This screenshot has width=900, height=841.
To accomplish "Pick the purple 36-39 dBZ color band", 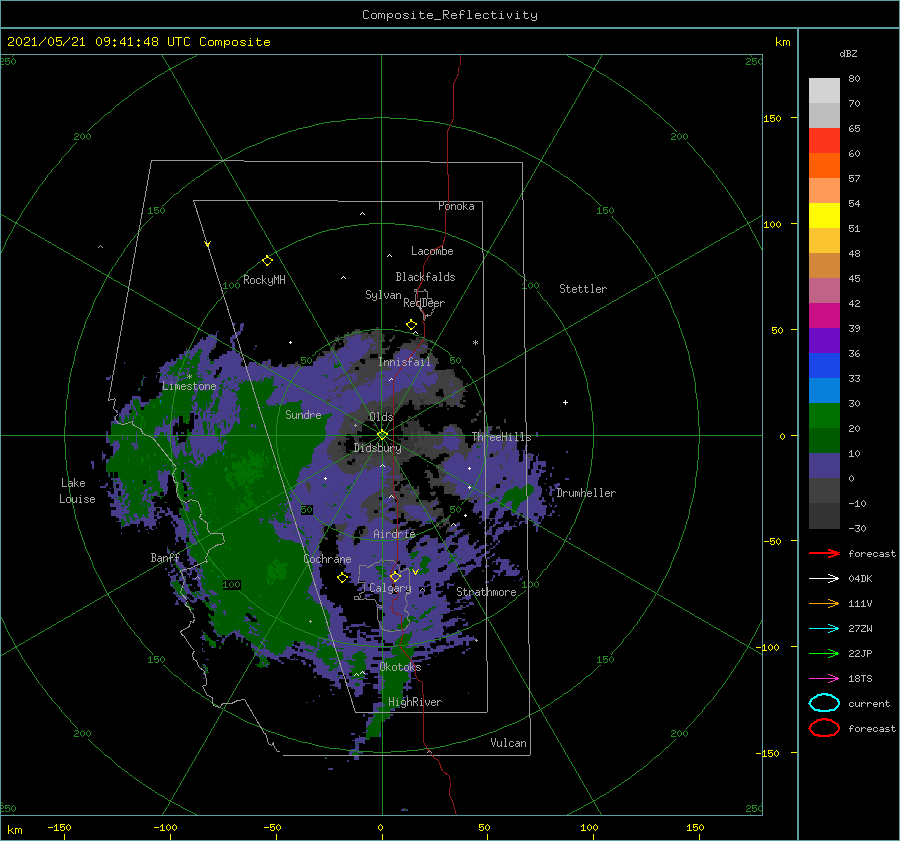I will point(824,340).
